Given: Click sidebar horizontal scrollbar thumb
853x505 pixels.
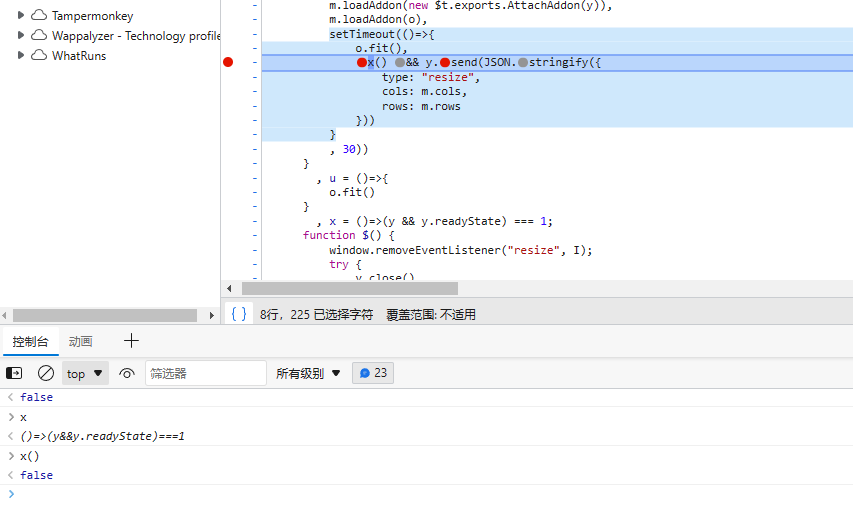Looking at the screenshot, I should [105, 315].
